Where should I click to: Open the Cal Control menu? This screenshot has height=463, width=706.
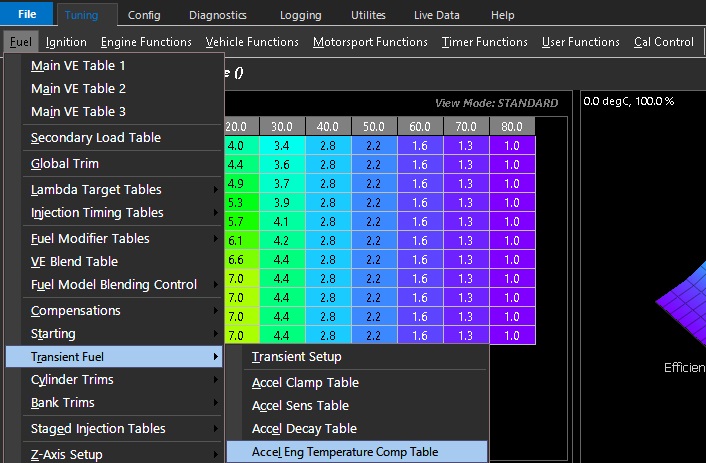click(664, 42)
